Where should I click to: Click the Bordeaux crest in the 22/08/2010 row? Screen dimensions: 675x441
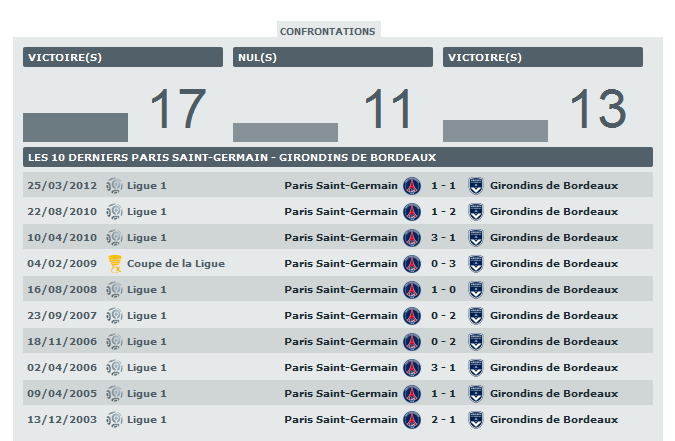[x=476, y=211]
